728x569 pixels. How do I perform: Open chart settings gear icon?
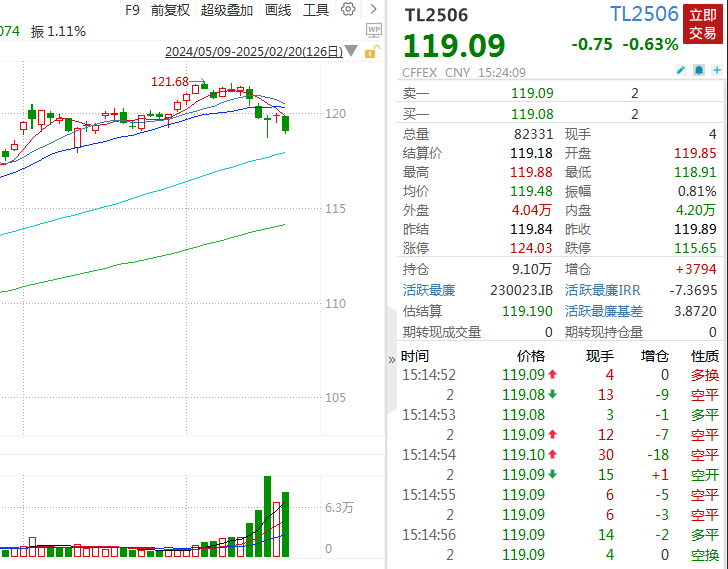(x=348, y=9)
